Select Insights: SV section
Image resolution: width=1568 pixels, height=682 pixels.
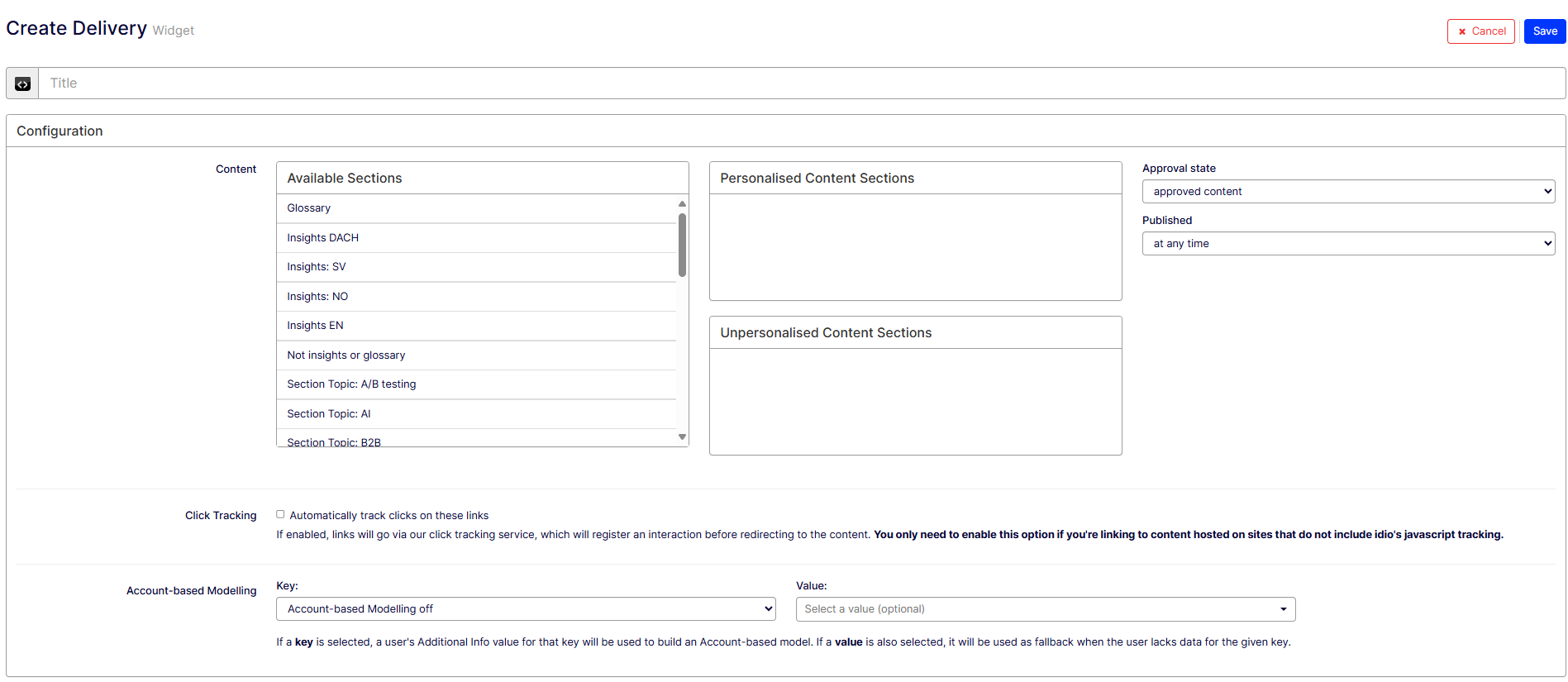(476, 267)
